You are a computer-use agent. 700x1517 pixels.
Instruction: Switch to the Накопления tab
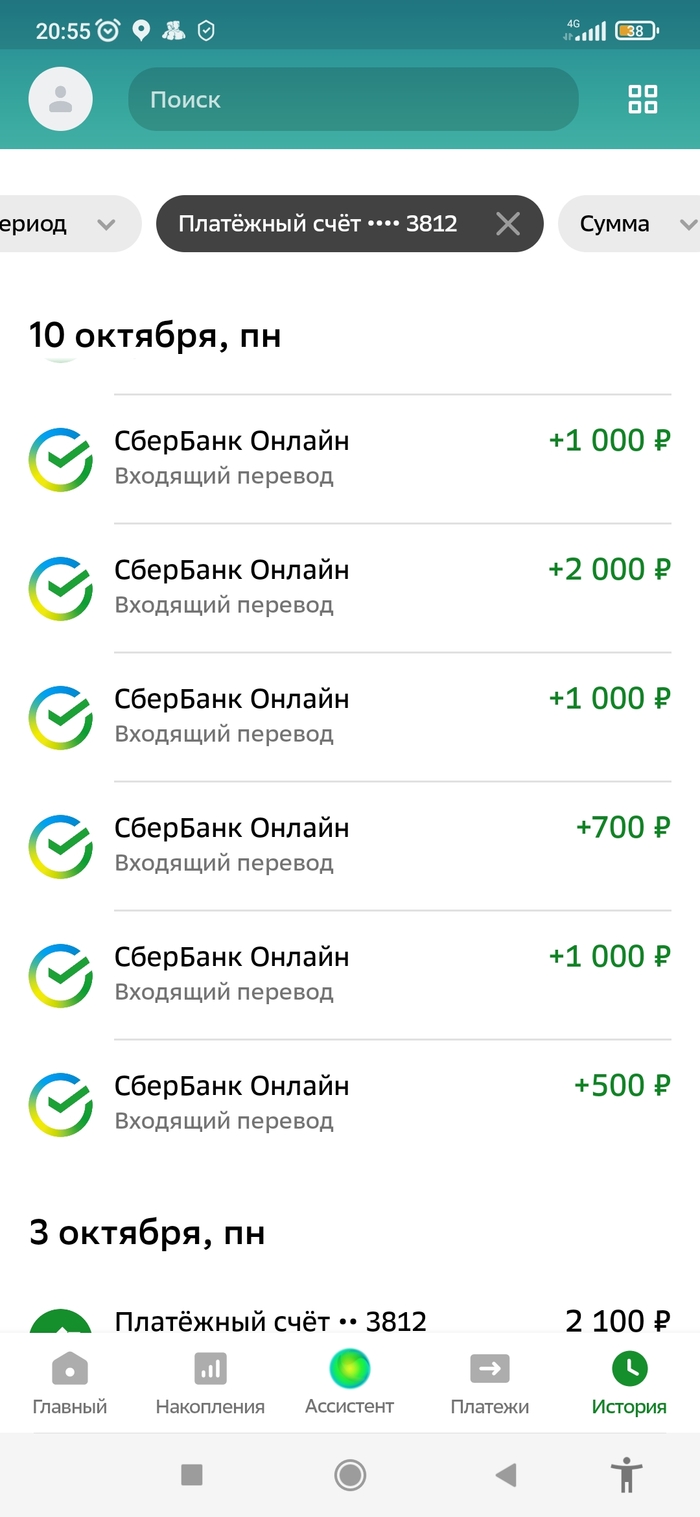210,1383
